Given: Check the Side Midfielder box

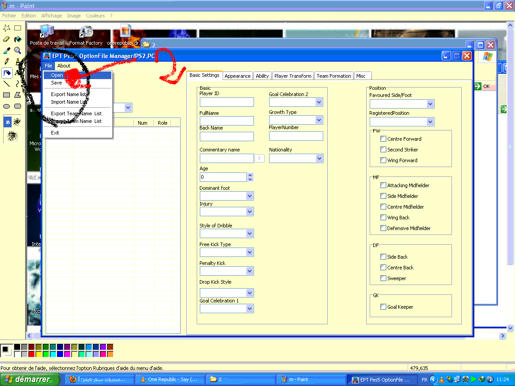Looking at the screenshot, I should pyautogui.click(x=383, y=196).
